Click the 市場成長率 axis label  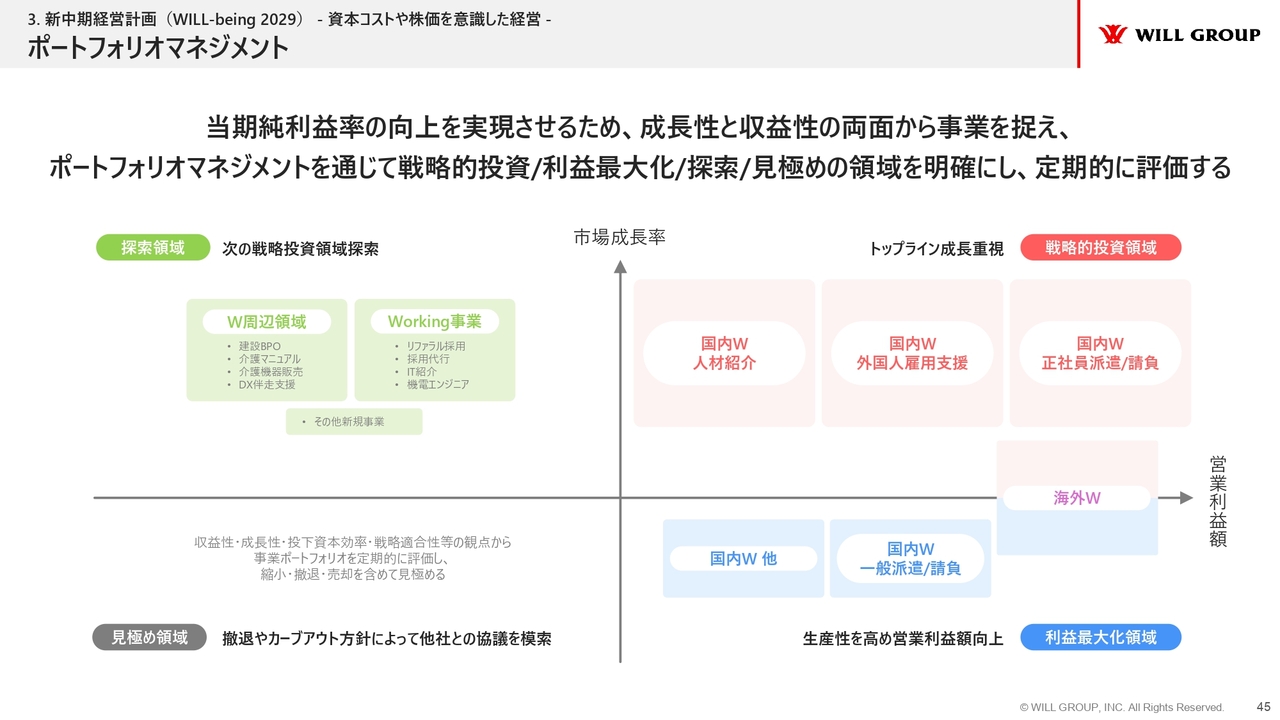(x=619, y=237)
